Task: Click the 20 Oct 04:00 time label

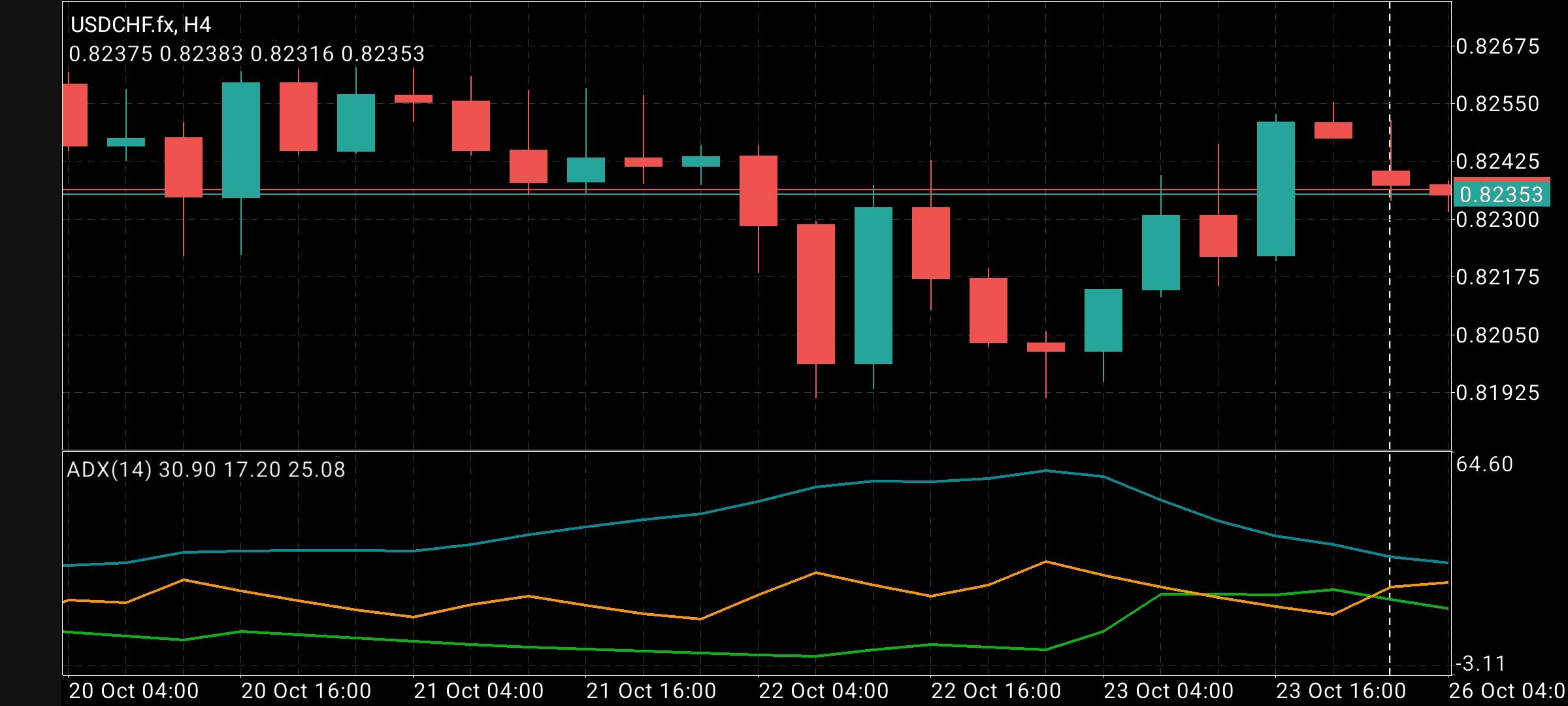Action: pyautogui.click(x=133, y=691)
